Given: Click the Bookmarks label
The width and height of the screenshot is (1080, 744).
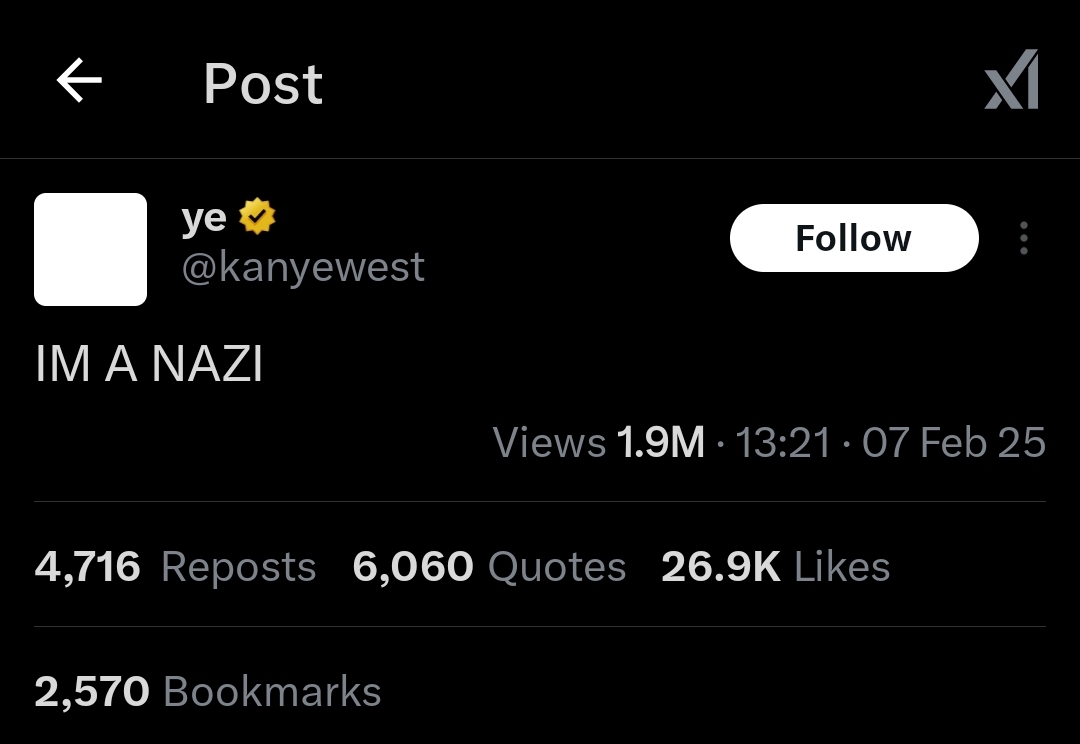Looking at the screenshot, I should click(273, 692).
